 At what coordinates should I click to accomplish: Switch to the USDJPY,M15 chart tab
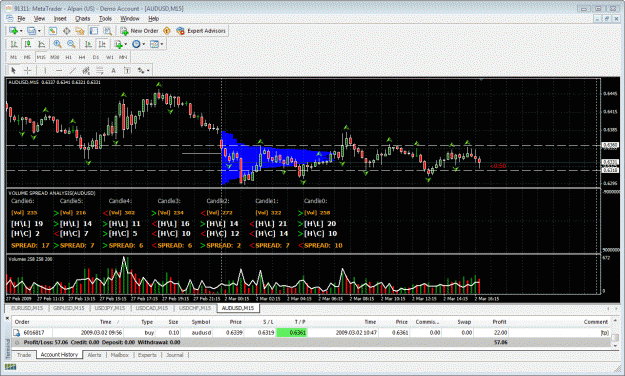[110, 308]
